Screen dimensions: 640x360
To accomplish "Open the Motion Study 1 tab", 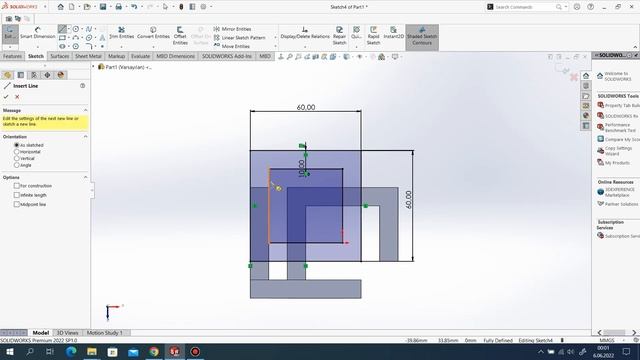I will click(104, 333).
